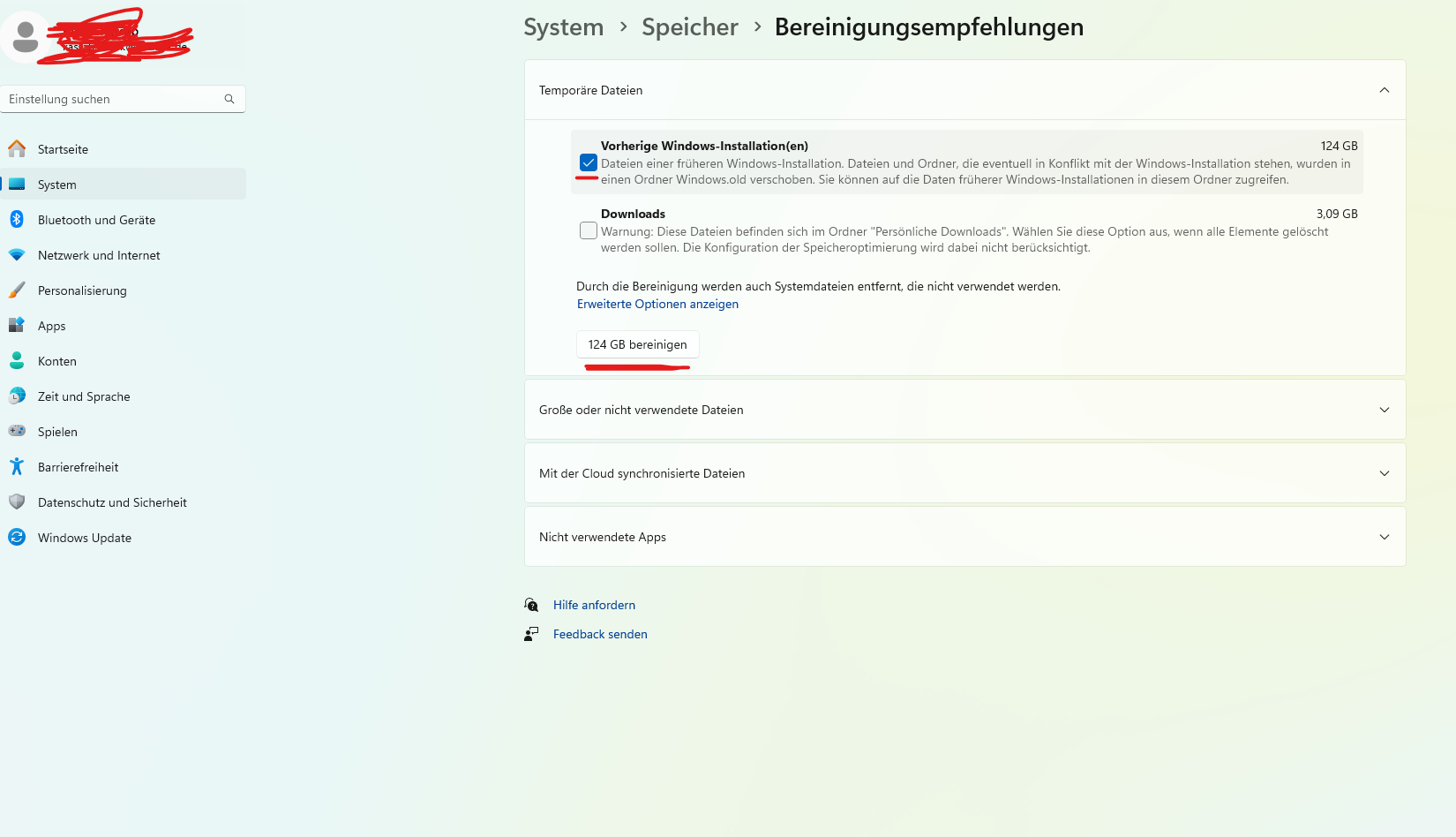Viewport: 1456px width, 837px height.
Task: Open Apps settings category
Action: [x=123, y=326]
